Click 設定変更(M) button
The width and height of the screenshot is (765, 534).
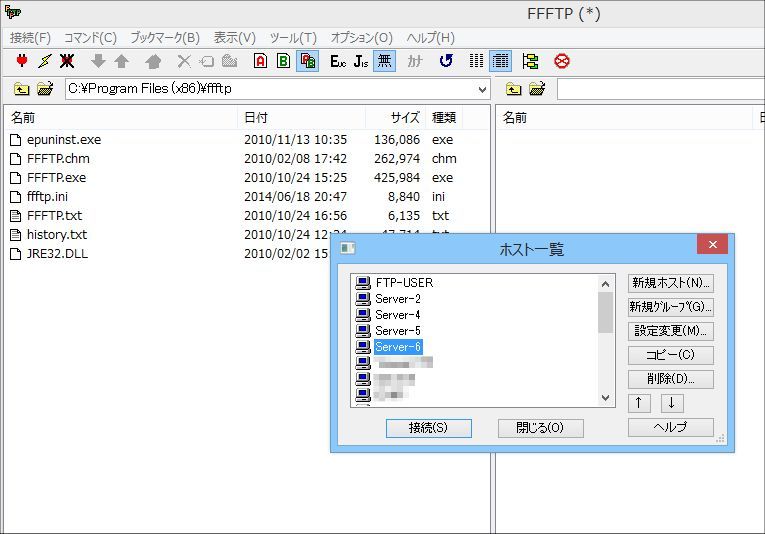pyautogui.click(x=671, y=331)
